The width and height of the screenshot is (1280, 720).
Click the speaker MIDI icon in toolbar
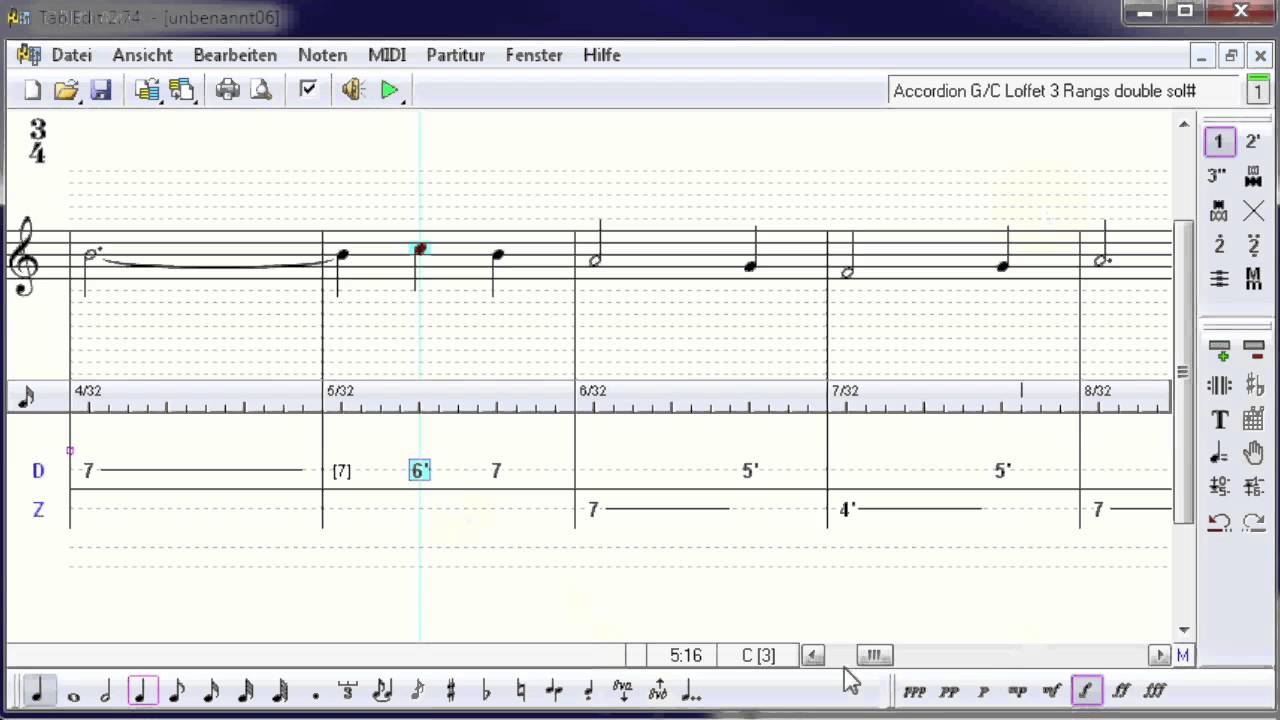353,91
